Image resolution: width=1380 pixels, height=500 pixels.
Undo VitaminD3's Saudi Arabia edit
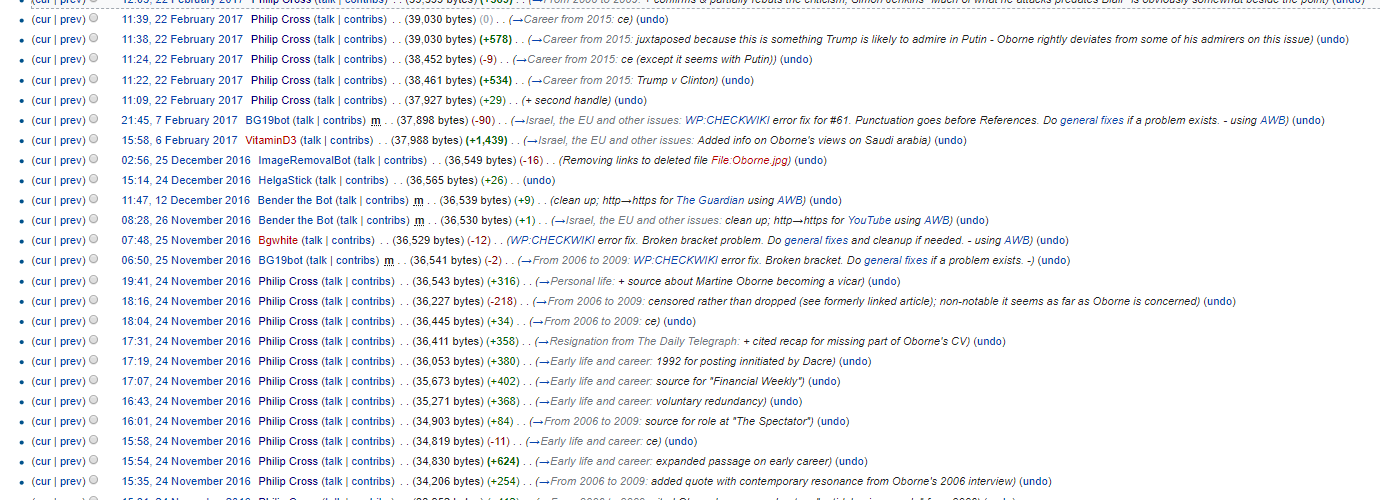(x=950, y=141)
